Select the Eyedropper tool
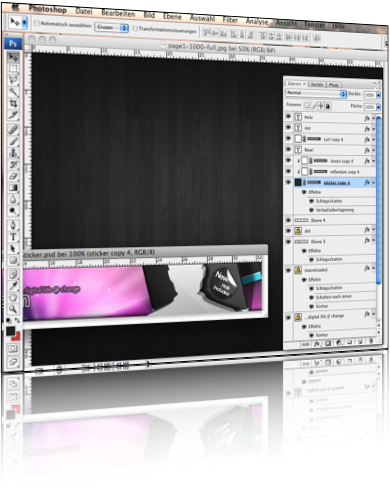The image size is (390, 494). click(13, 286)
